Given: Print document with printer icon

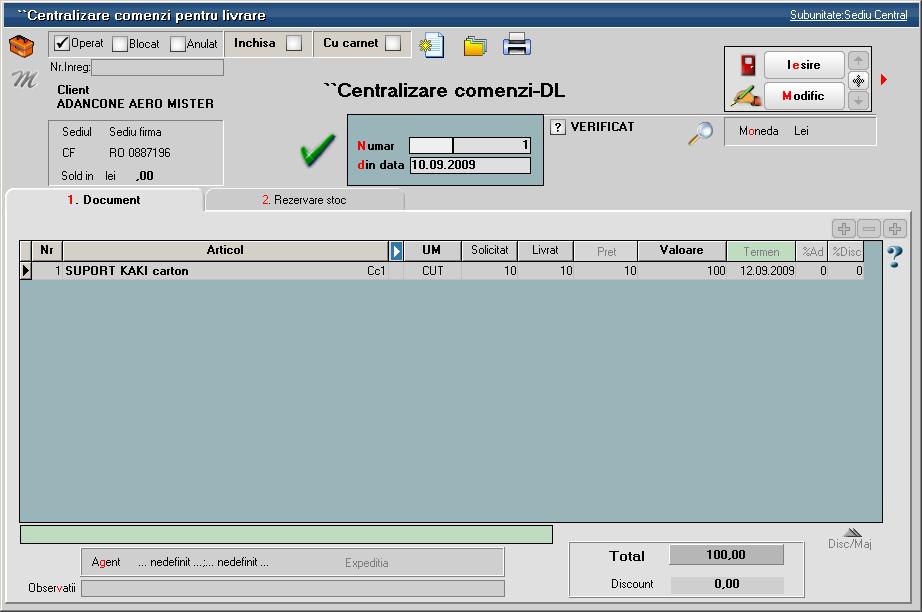Looking at the screenshot, I should pos(517,45).
